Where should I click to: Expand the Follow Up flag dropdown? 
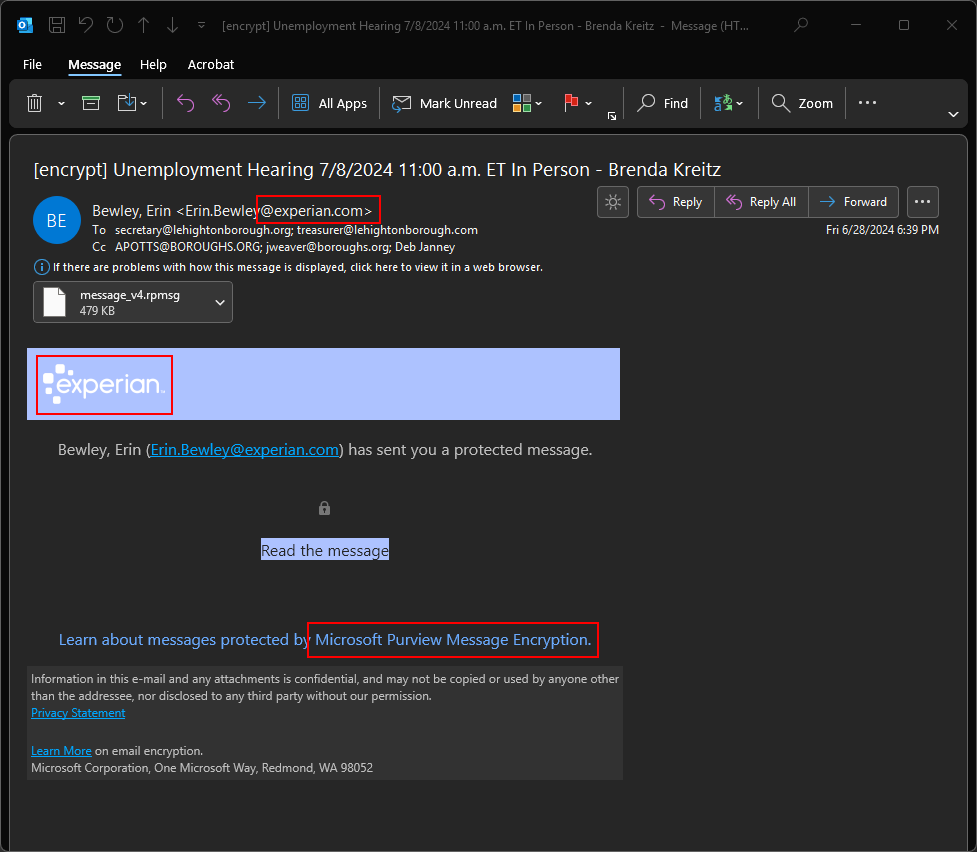(588, 103)
